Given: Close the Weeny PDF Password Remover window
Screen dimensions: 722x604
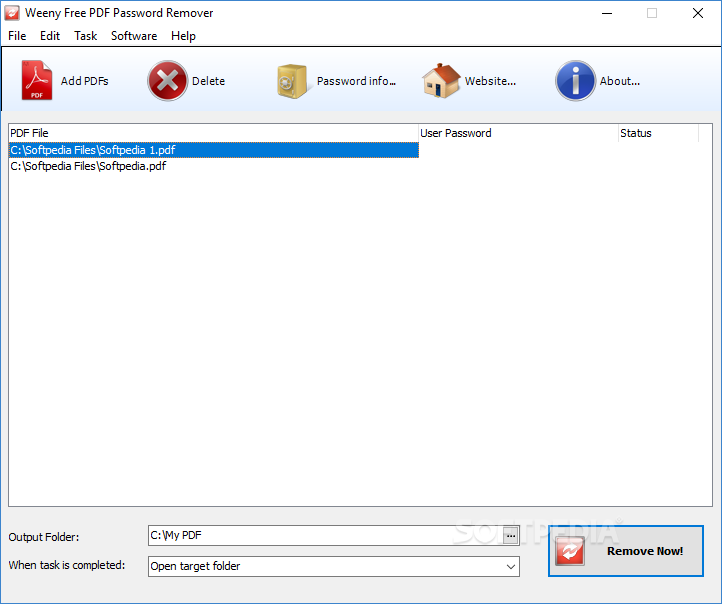Looking at the screenshot, I should coord(698,13).
